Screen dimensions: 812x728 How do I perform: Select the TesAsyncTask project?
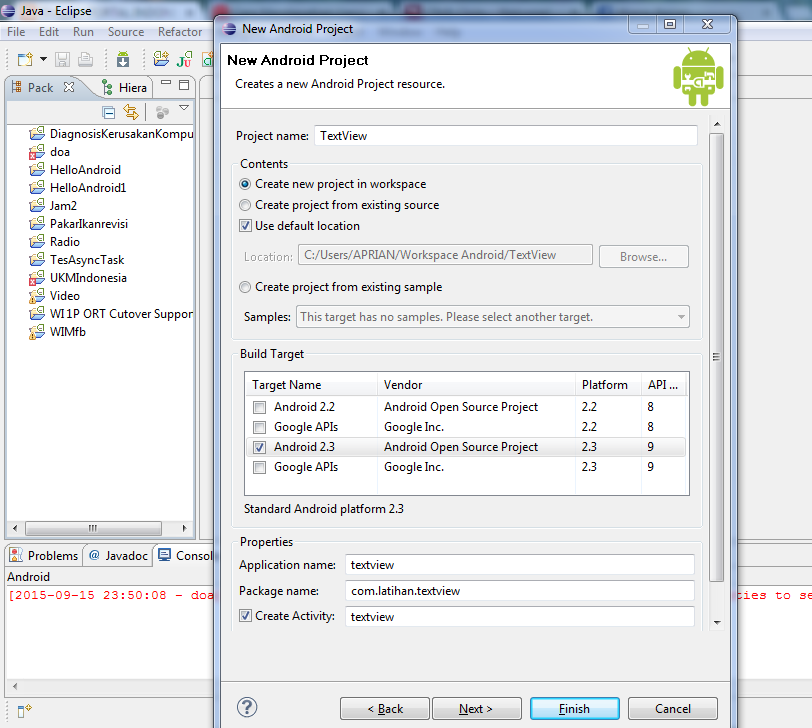(77, 259)
